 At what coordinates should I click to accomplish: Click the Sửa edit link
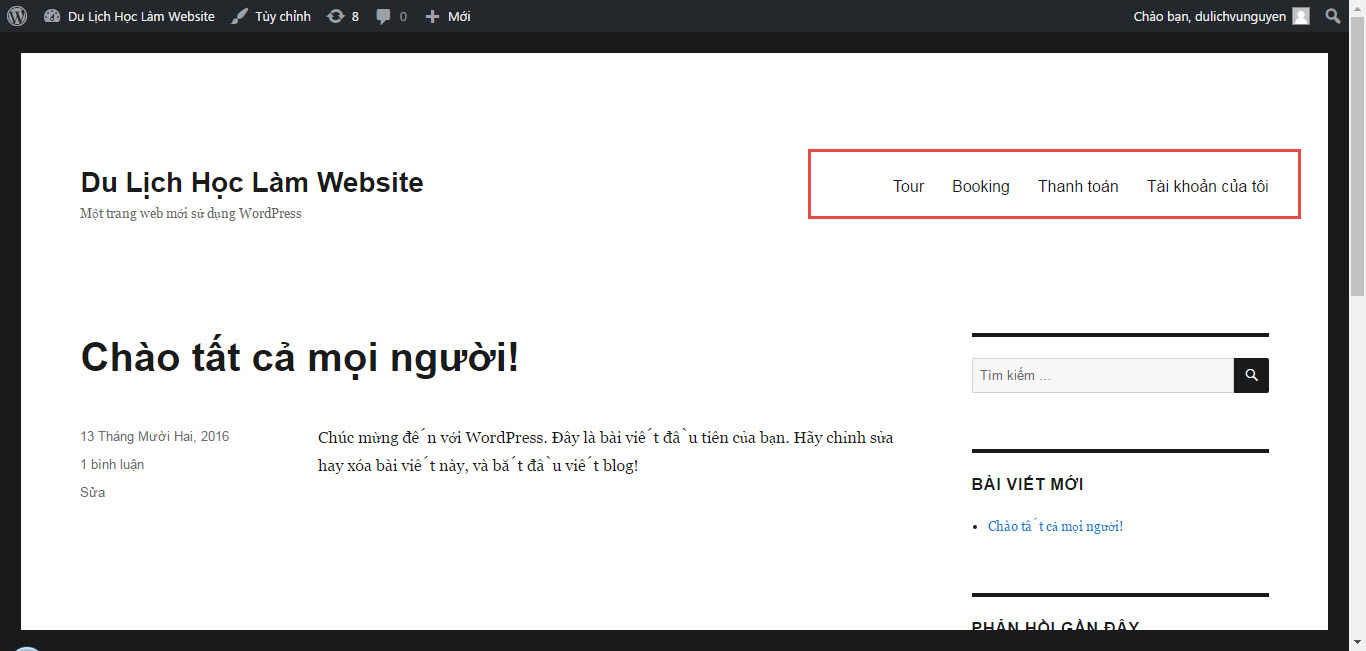(91, 491)
